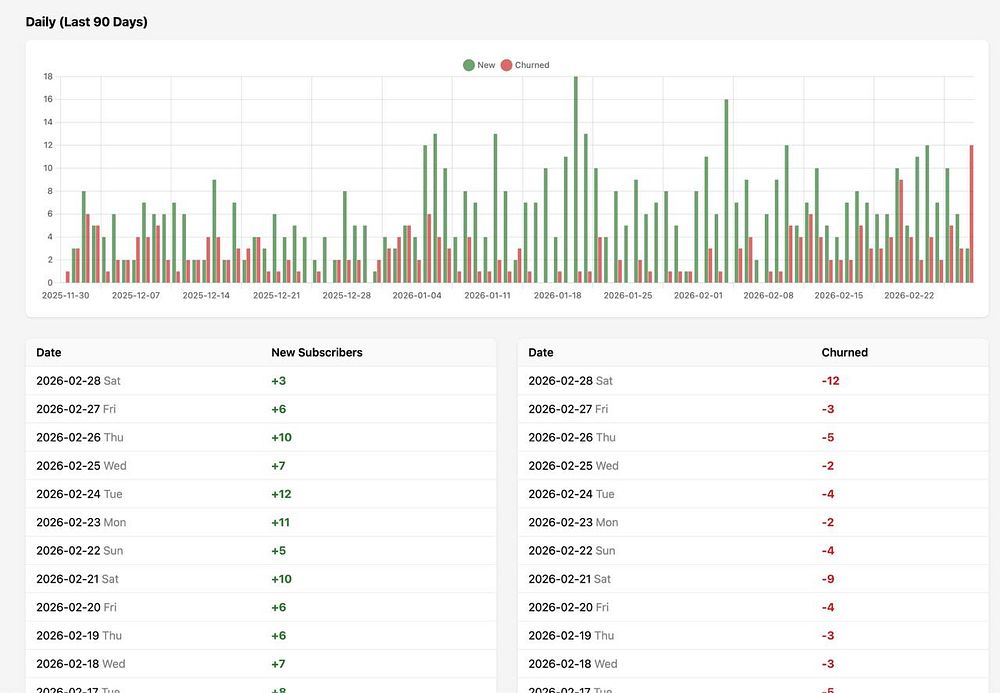Click the 2025-12-07 x-axis label
The image size is (1000, 693).
[136, 295]
